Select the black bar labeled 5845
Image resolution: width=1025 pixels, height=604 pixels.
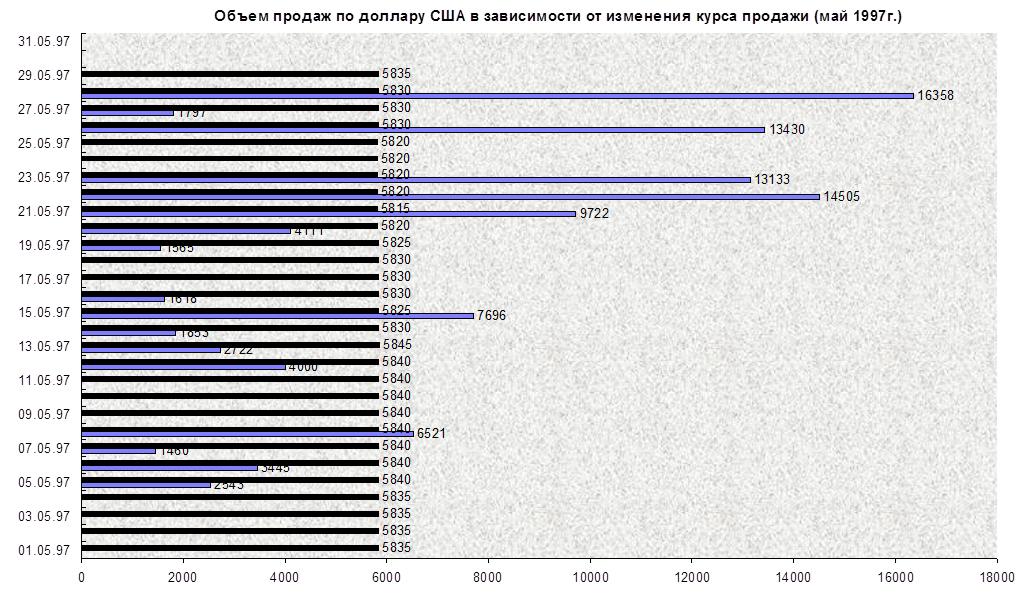pyautogui.click(x=229, y=344)
